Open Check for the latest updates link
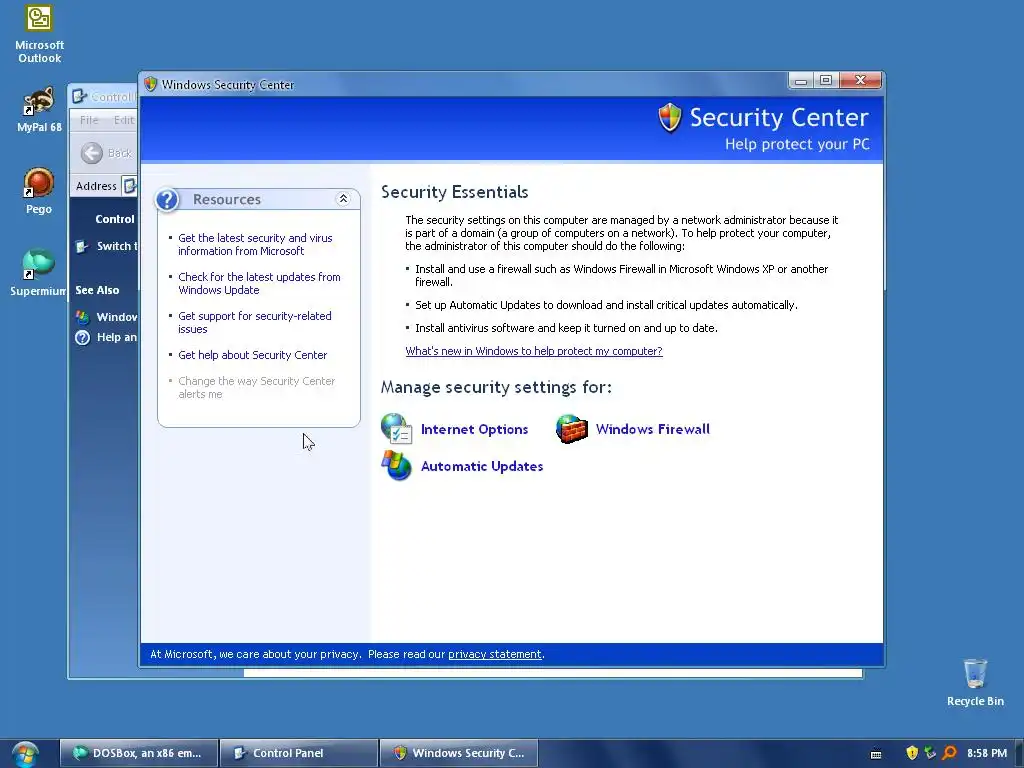1024x768 pixels. click(x=259, y=283)
